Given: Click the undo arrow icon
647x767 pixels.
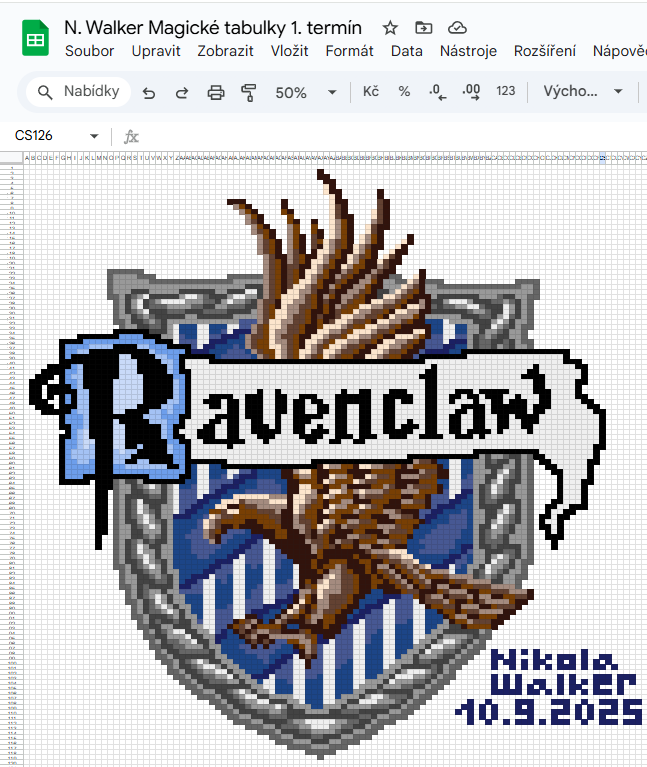Looking at the screenshot, I should click(149, 92).
